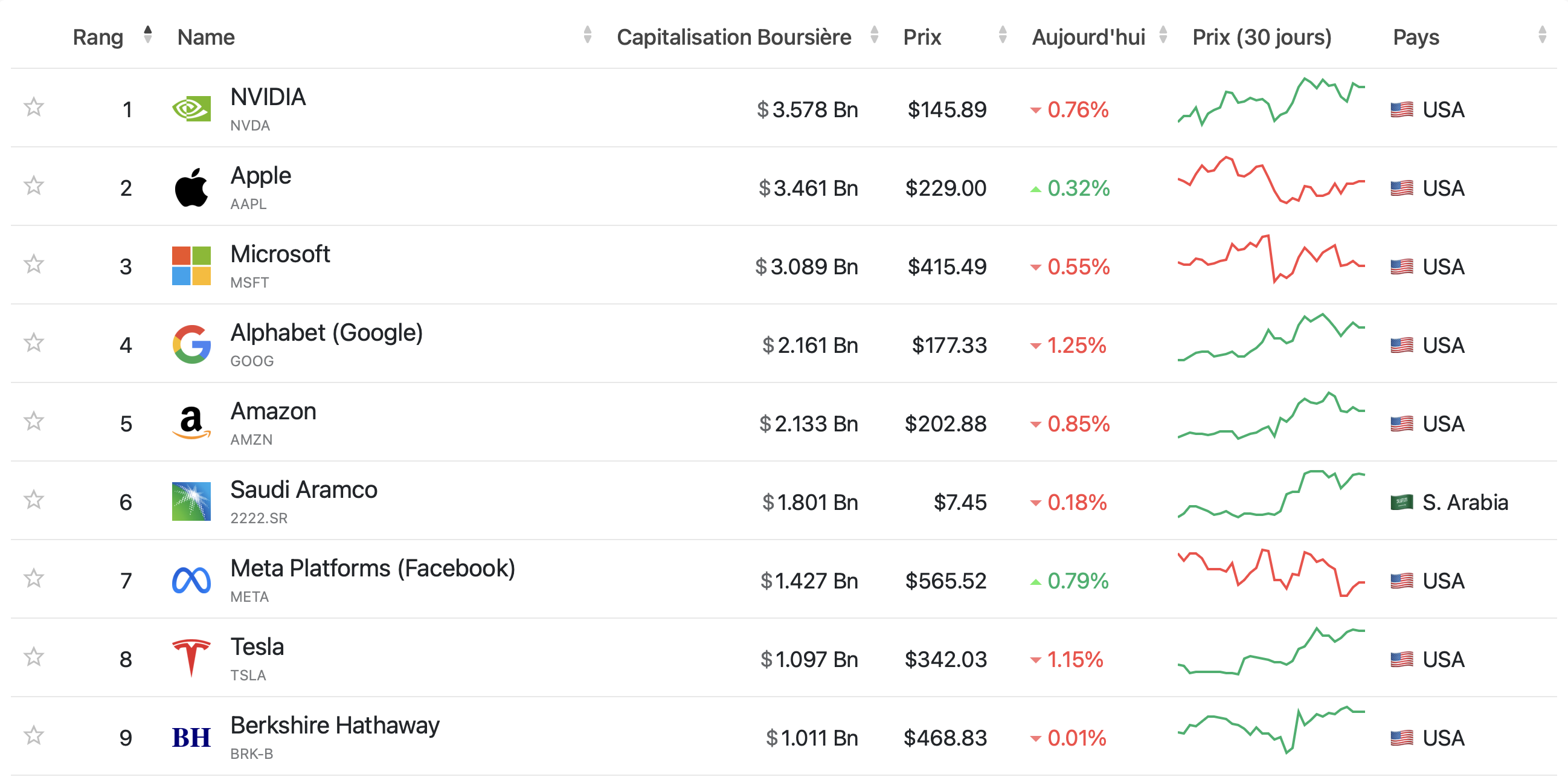Toggle the favorite star for Microsoft
The image size is (1568, 777).
pyautogui.click(x=34, y=265)
